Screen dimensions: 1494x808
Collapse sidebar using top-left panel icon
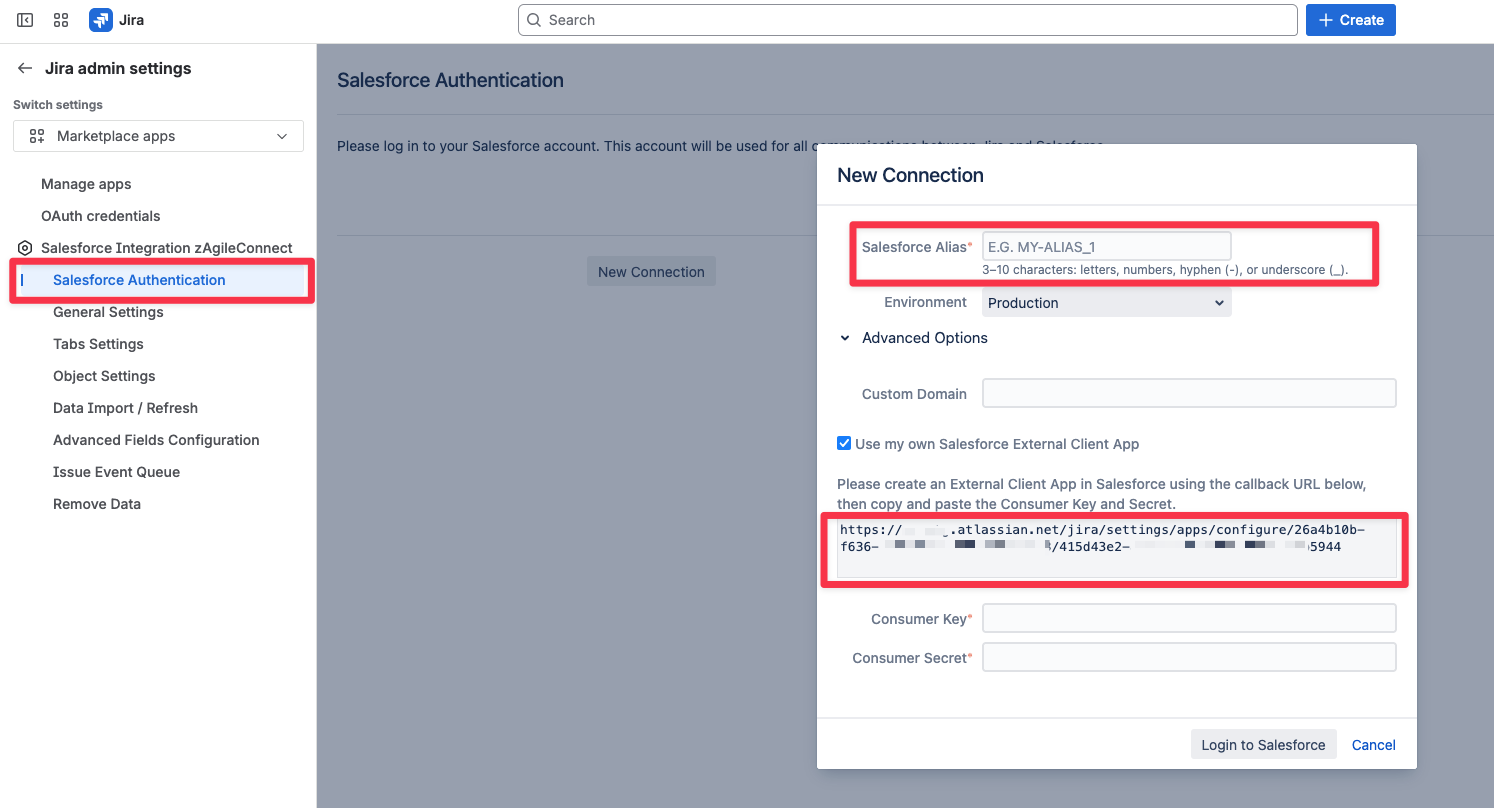(x=25, y=20)
